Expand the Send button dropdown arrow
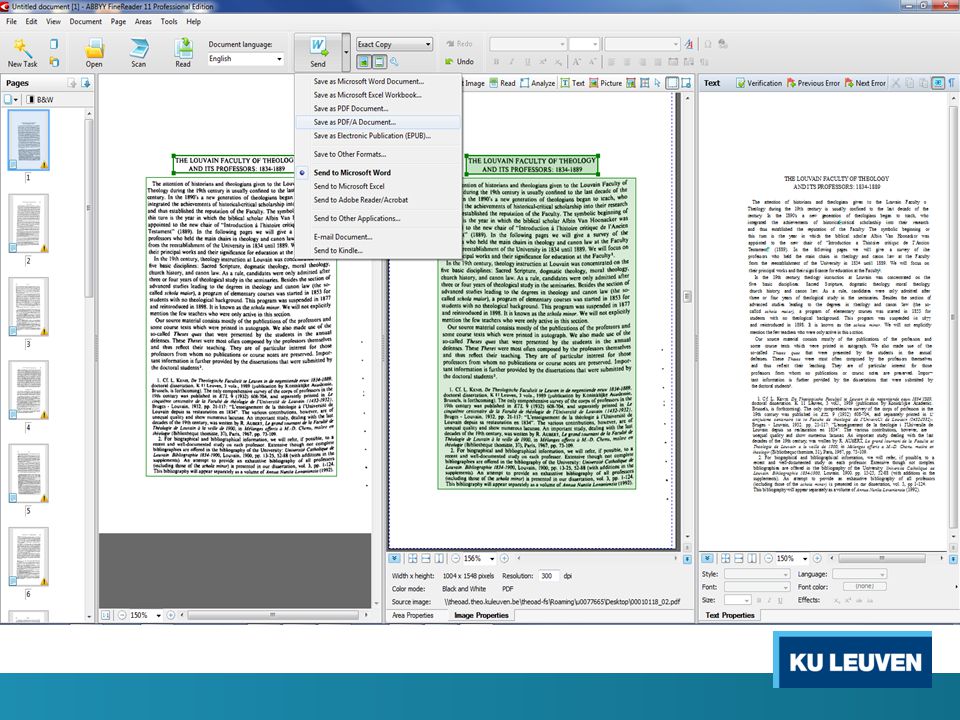This screenshot has height=720, width=960. [346, 51]
